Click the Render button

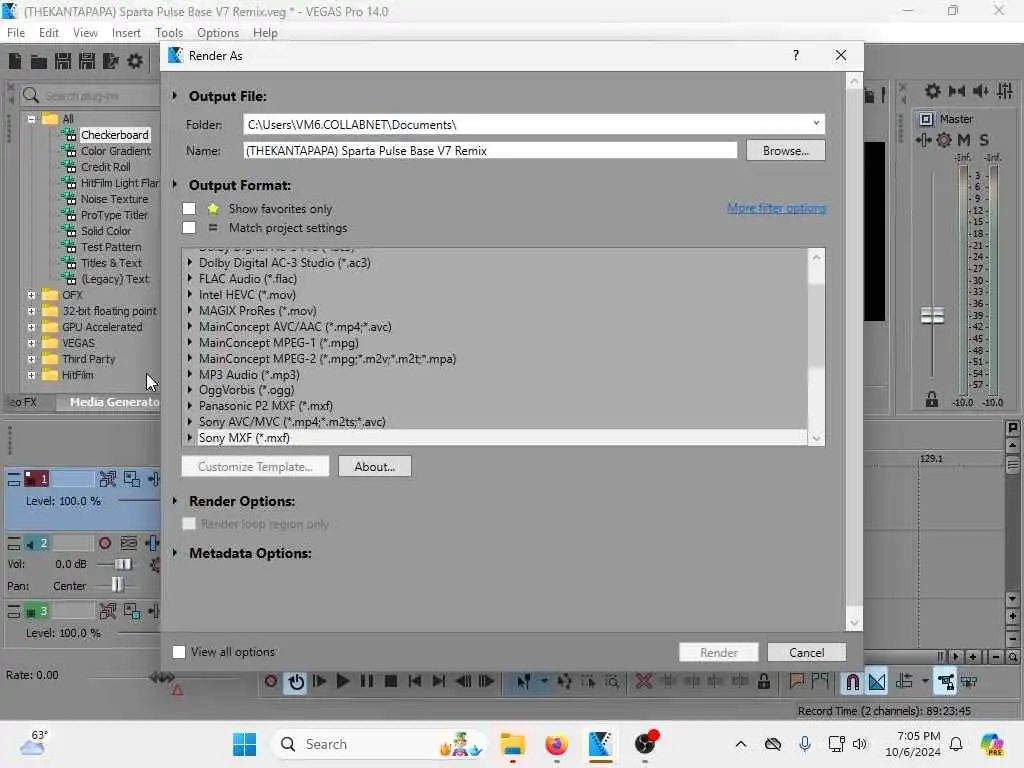(x=718, y=652)
